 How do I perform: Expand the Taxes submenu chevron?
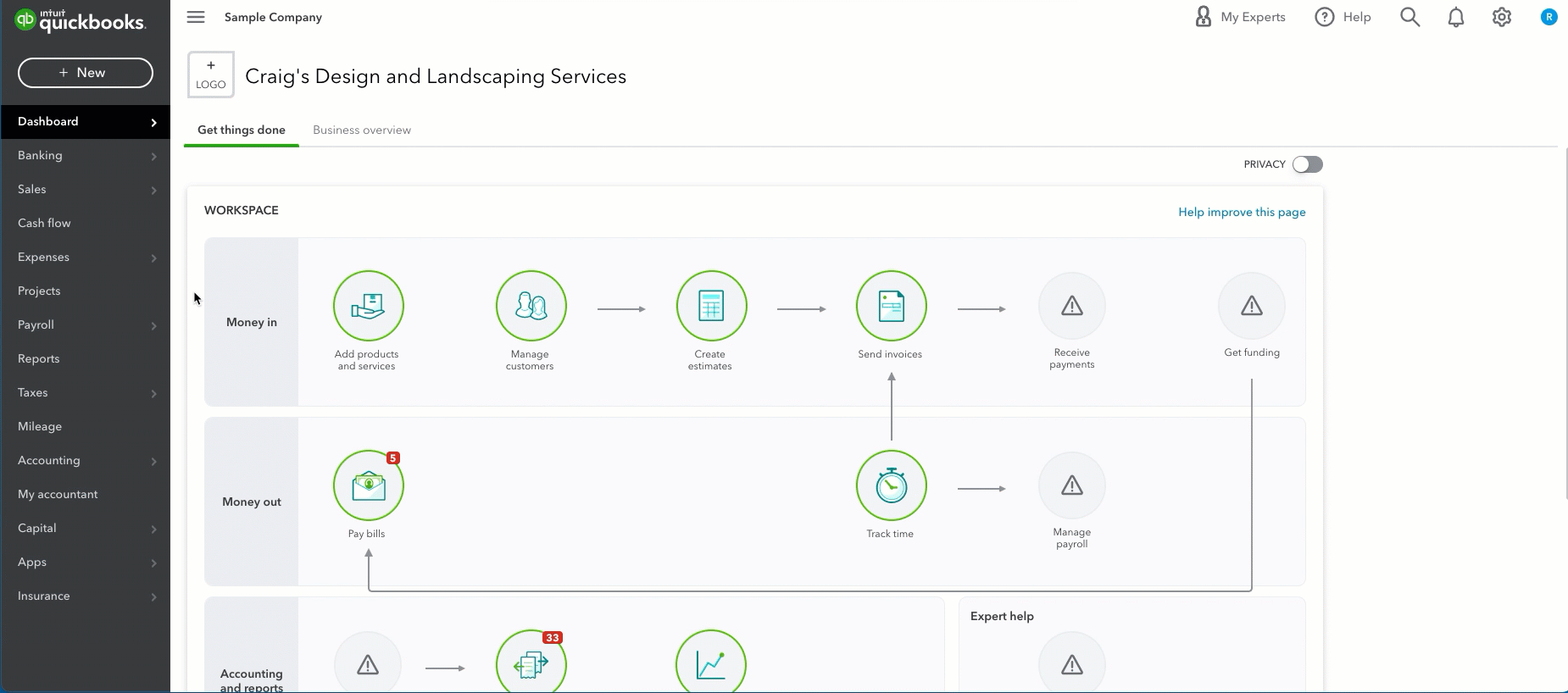point(153,393)
